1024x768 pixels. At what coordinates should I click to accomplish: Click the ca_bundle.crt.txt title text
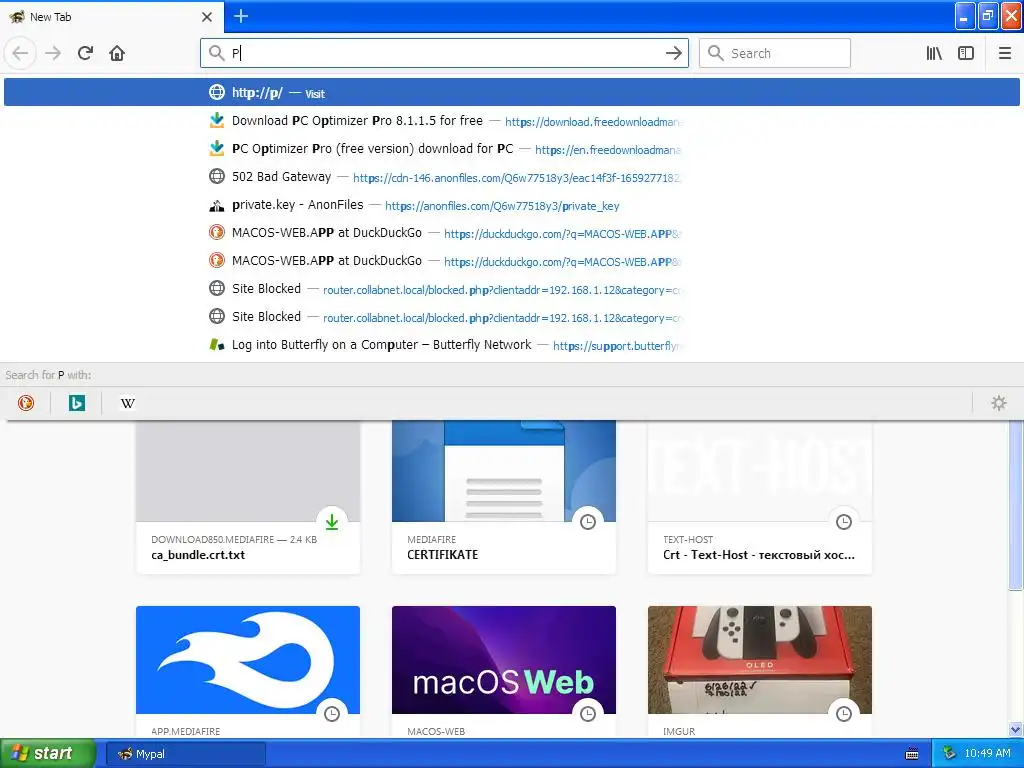(198, 555)
